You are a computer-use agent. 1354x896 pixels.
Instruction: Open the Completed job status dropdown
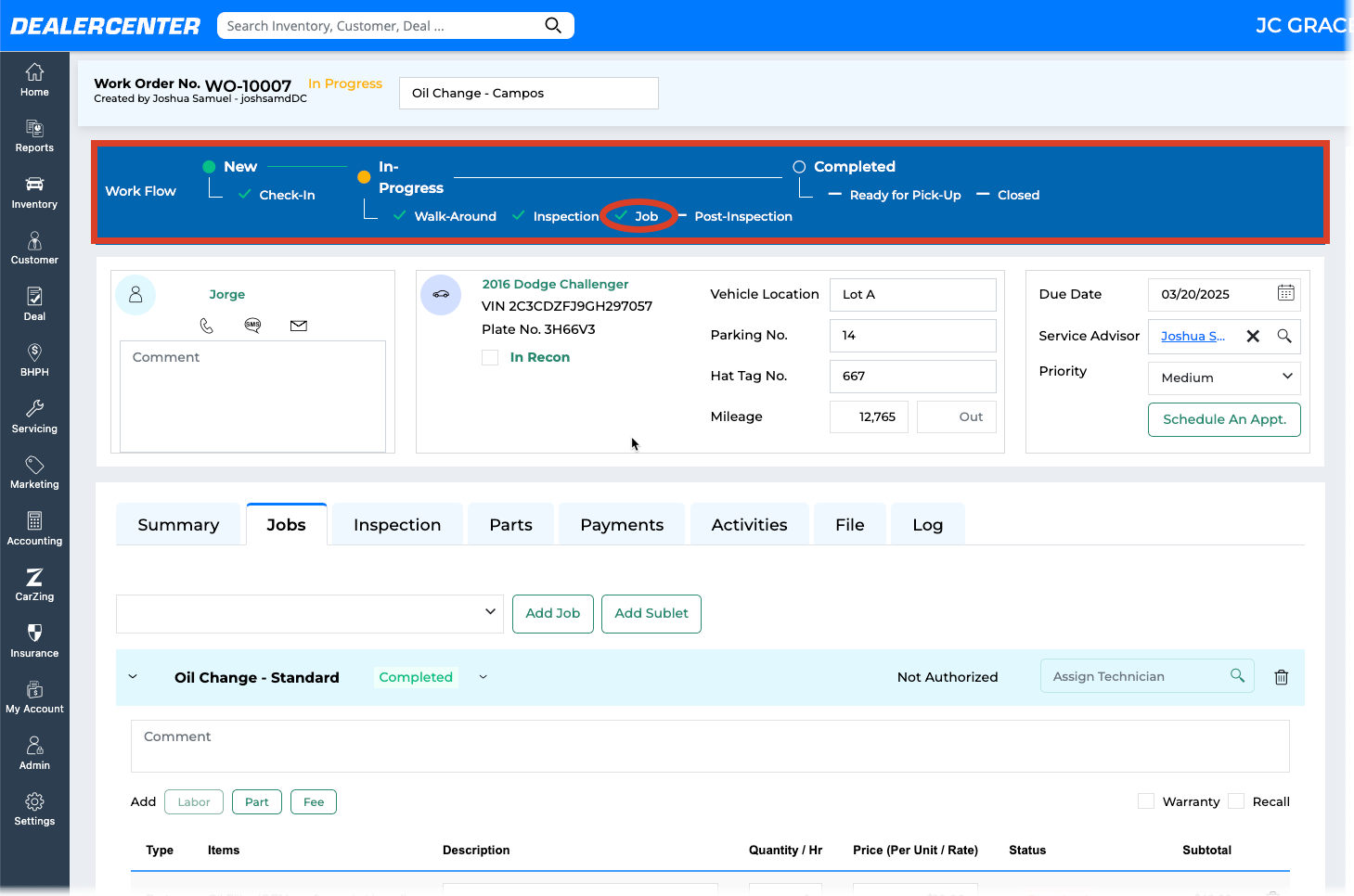[484, 677]
